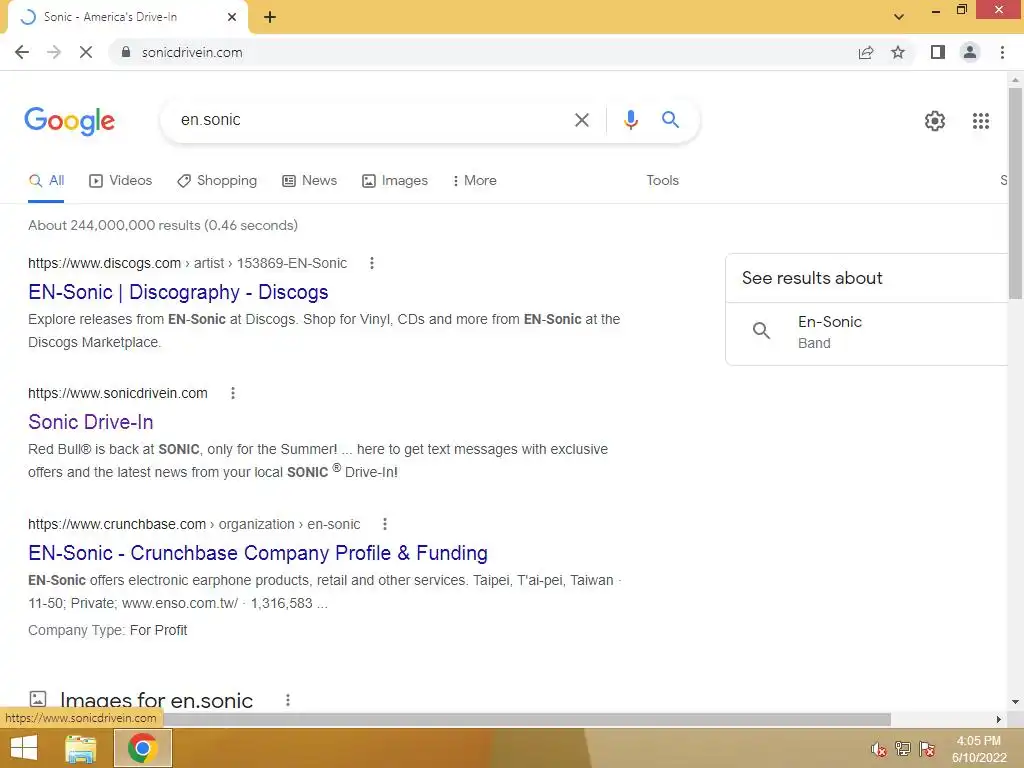Screen dimensions: 1024x768
Task: Clear the search box with the X
Action: click(x=581, y=120)
